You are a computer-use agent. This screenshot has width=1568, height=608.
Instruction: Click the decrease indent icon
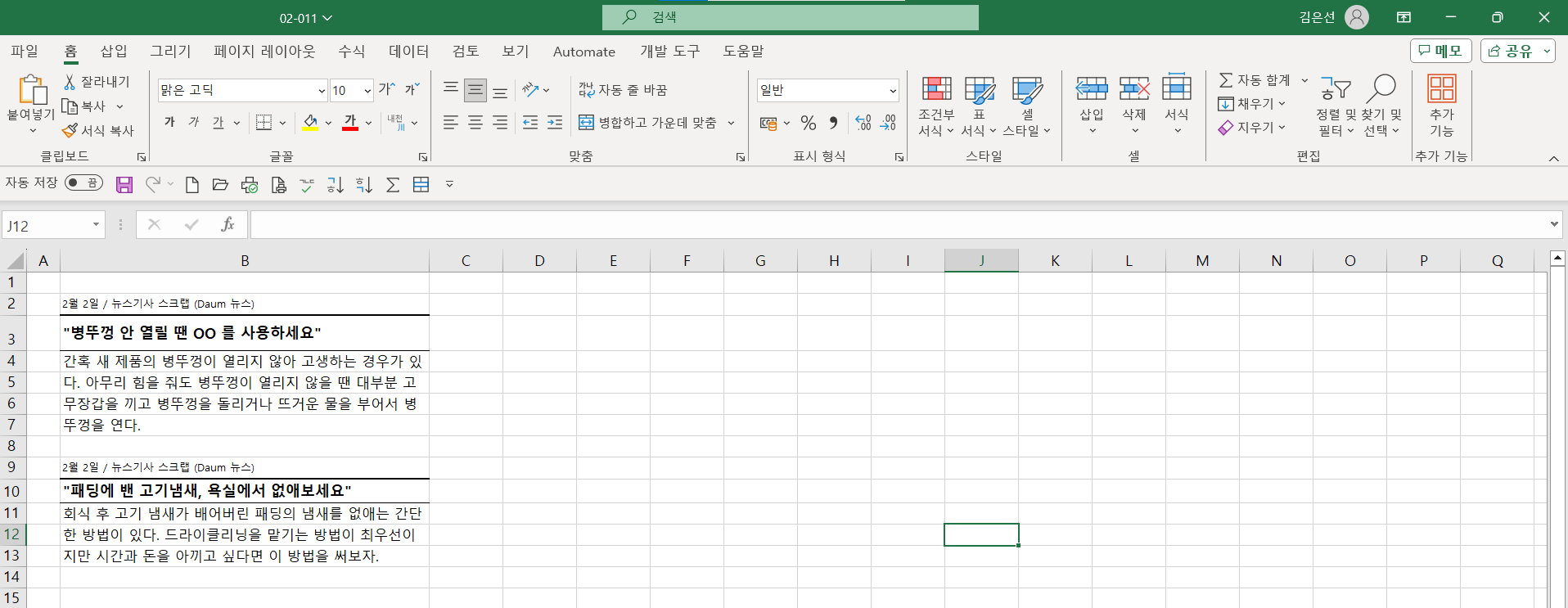530,123
